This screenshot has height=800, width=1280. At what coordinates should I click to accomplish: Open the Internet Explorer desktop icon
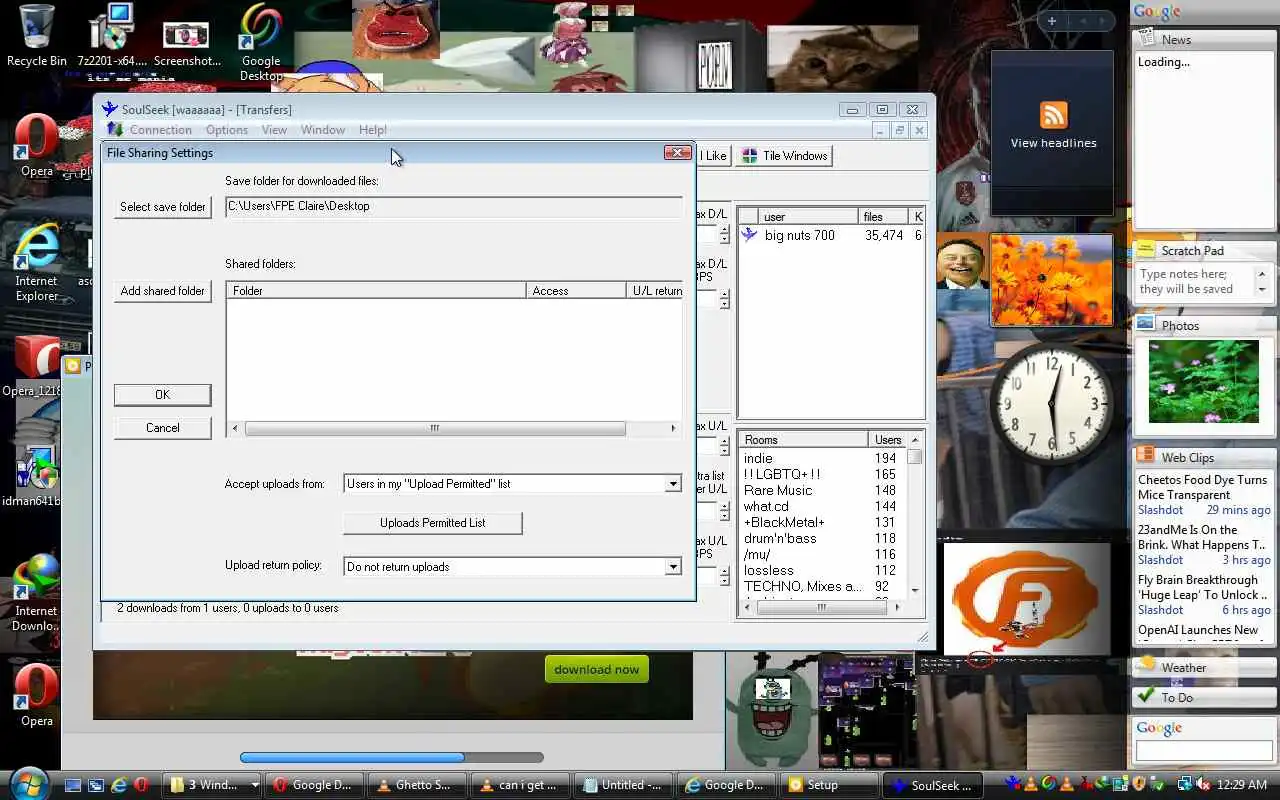(x=36, y=262)
